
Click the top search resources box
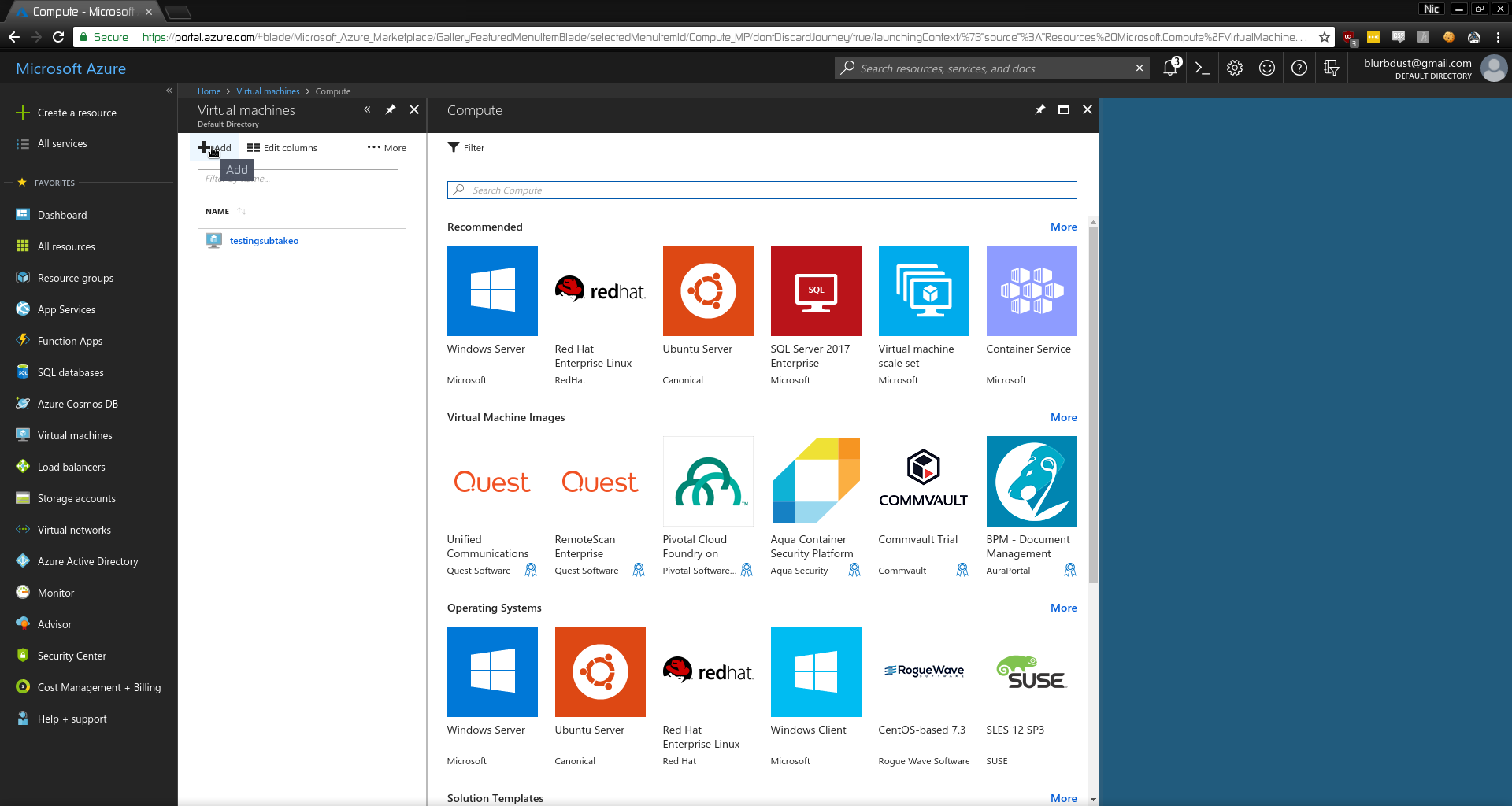(x=991, y=68)
